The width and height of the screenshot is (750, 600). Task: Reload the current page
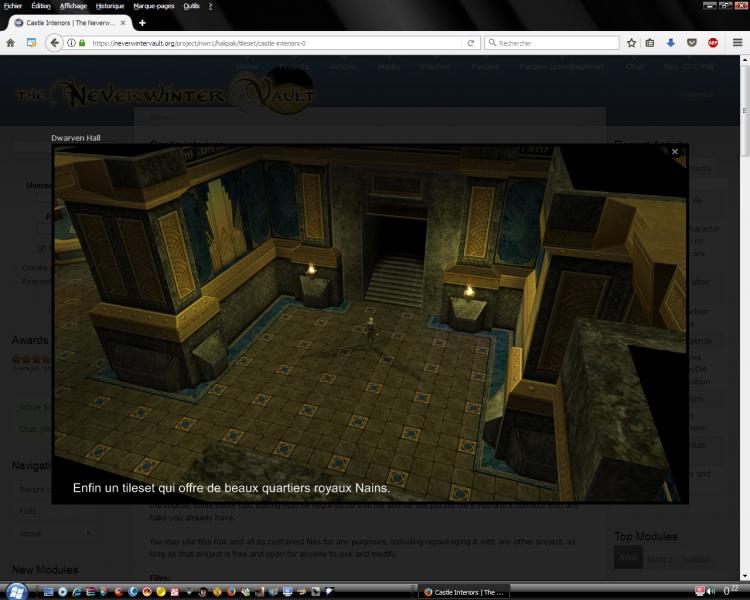coord(471,43)
